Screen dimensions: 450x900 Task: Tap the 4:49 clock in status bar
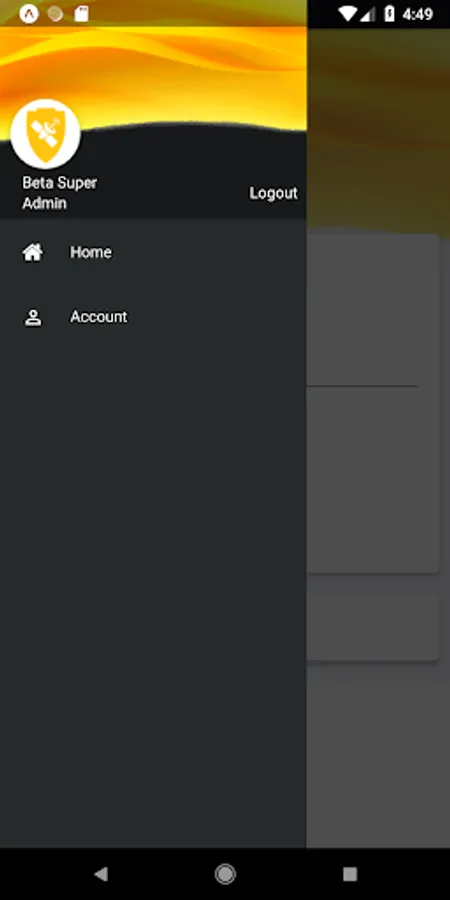point(417,14)
